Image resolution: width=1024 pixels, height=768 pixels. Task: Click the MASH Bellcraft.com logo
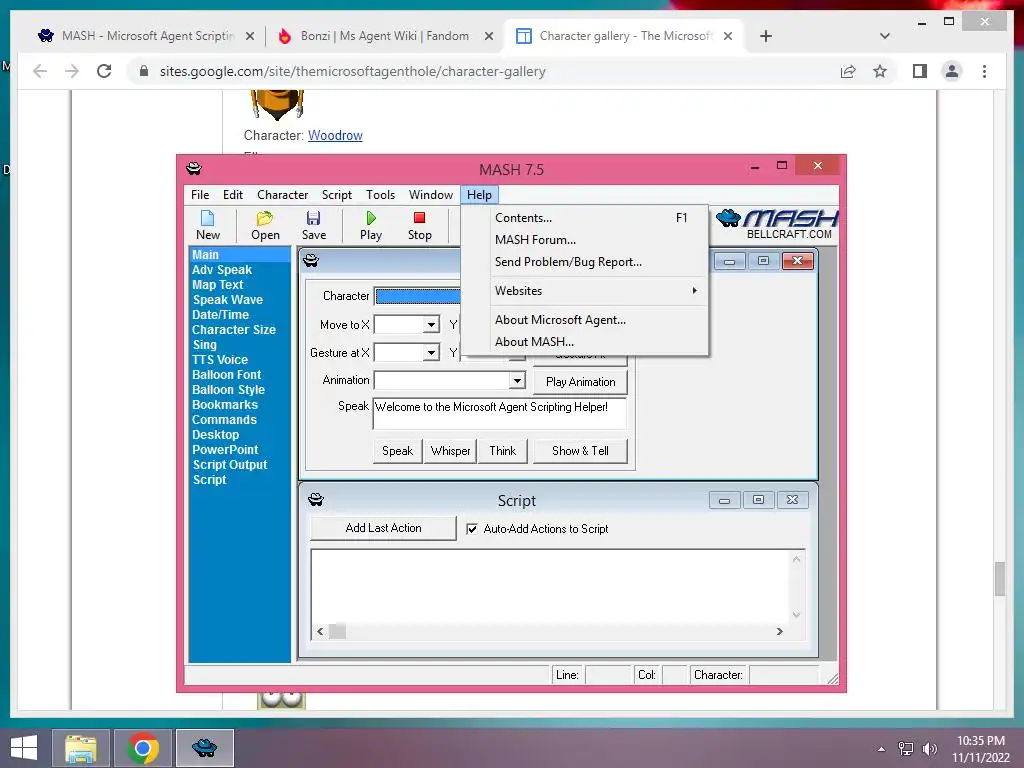[x=776, y=224]
